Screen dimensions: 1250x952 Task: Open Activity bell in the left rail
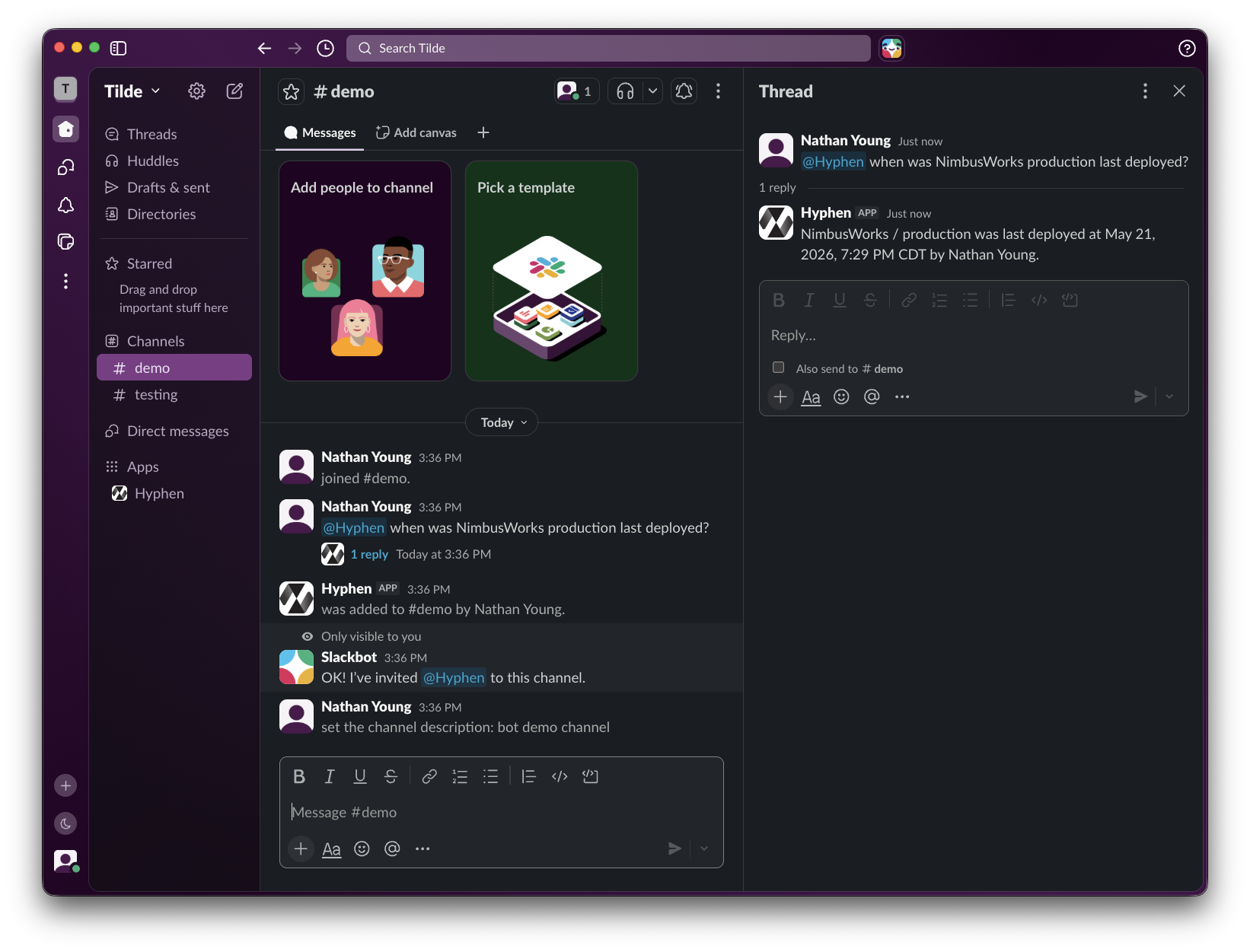coord(65,205)
